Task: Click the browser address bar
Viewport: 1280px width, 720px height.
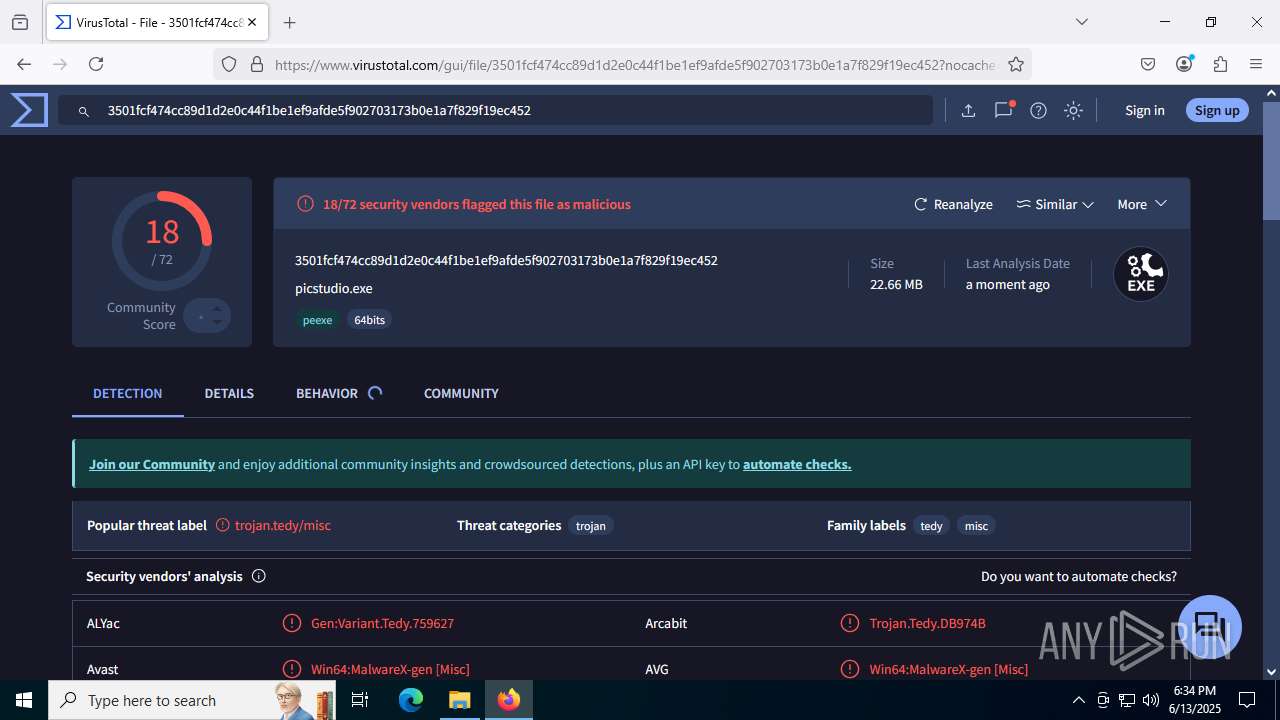Action: click(x=635, y=64)
